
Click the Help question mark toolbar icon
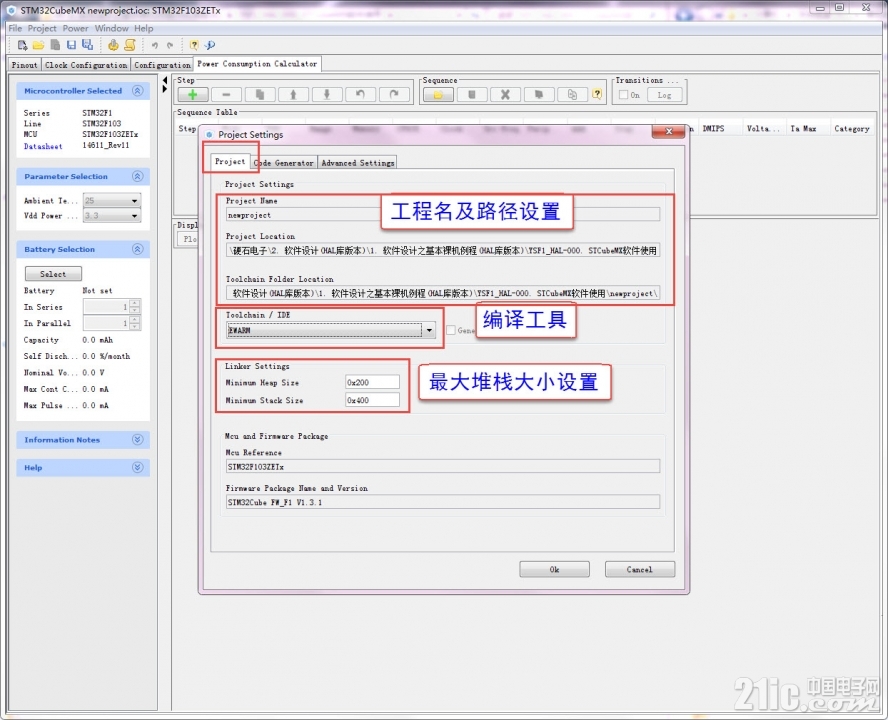pyautogui.click(x=194, y=45)
